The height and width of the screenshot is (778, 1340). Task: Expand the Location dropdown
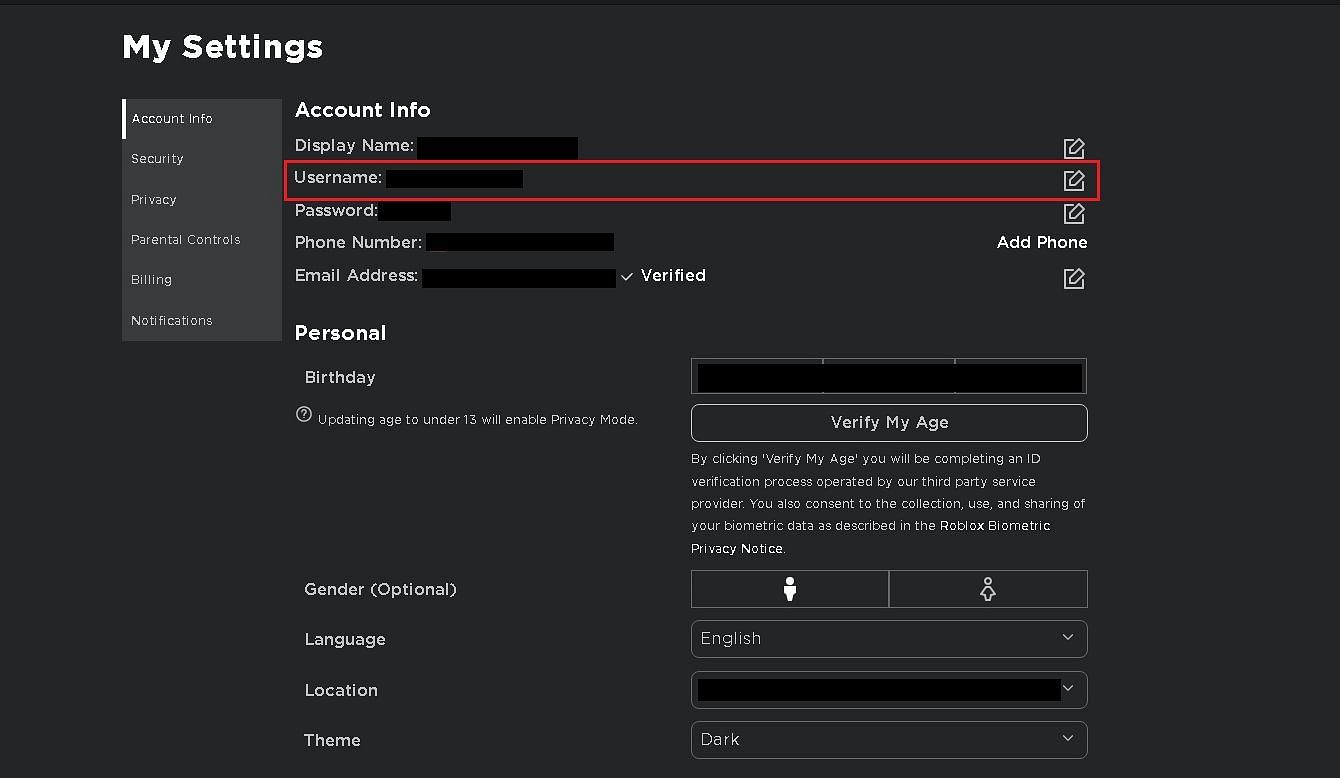tap(888, 690)
